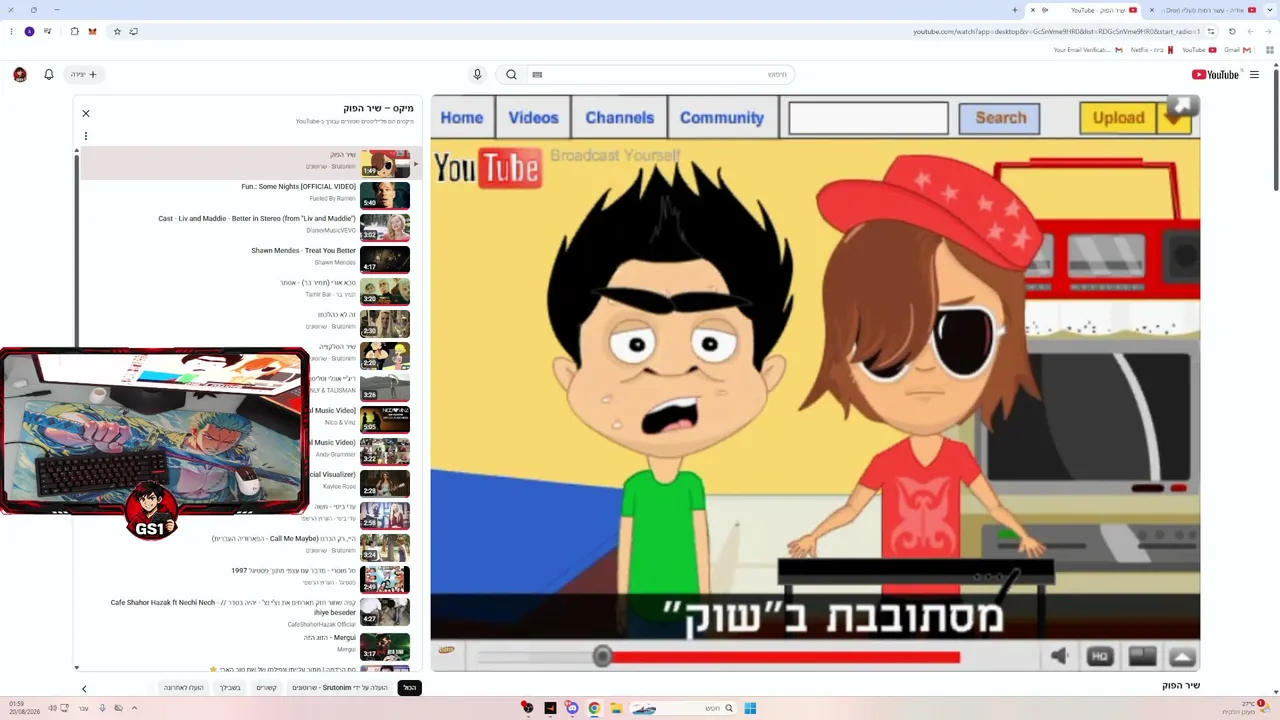Image resolution: width=1280 pixels, height=720 pixels.
Task: Open a new browser tab
Action: (1014, 10)
